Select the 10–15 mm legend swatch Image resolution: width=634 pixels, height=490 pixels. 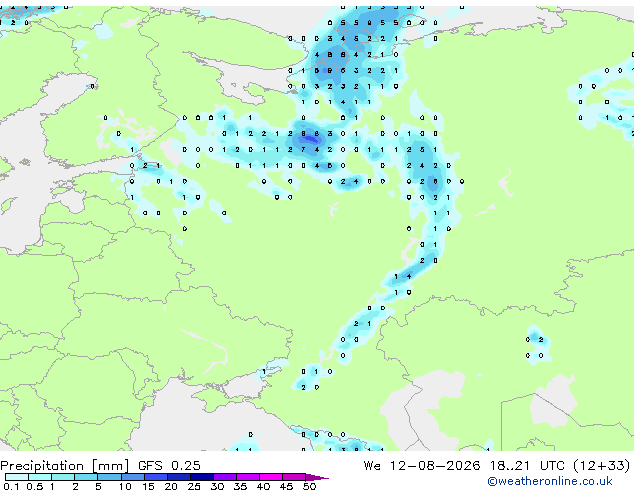[x=133, y=477]
